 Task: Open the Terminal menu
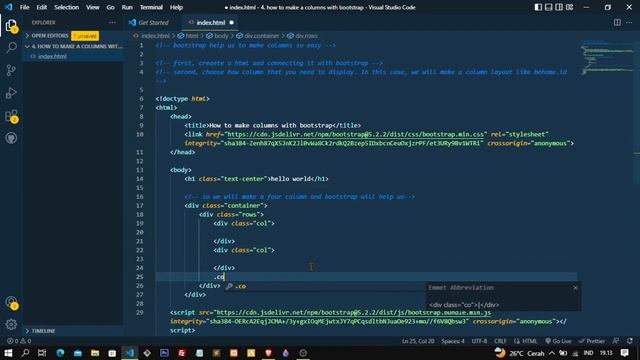[x=151, y=7]
